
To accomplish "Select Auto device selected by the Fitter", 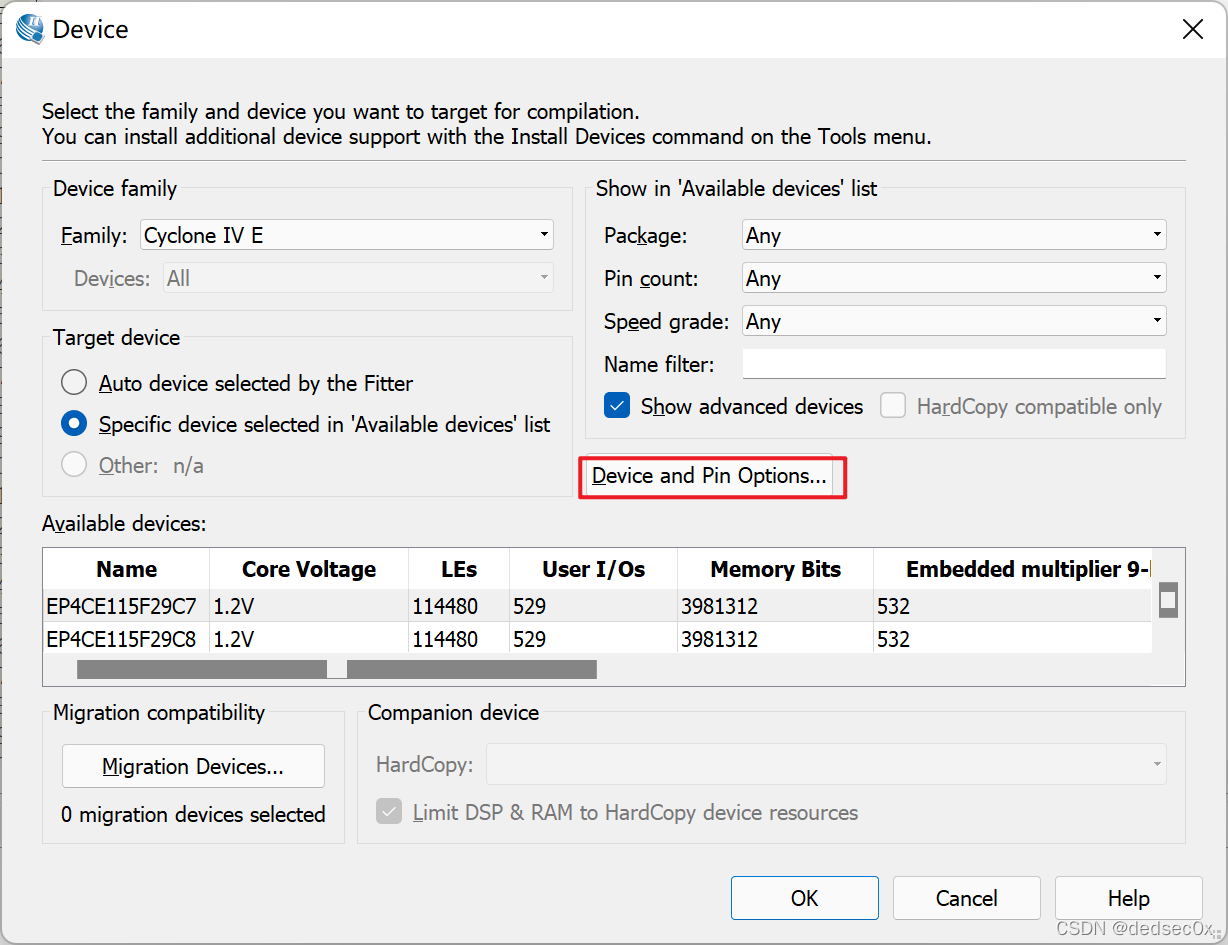I will [x=74, y=383].
